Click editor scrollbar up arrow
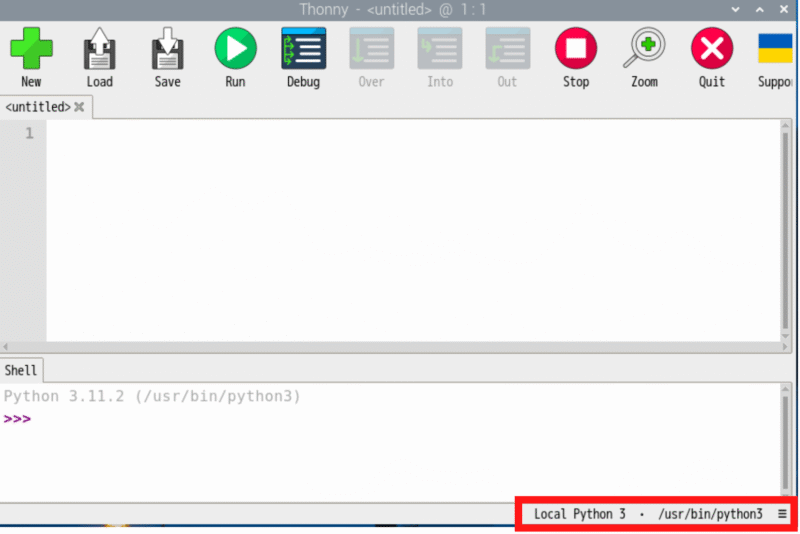800x534 pixels. 785,125
